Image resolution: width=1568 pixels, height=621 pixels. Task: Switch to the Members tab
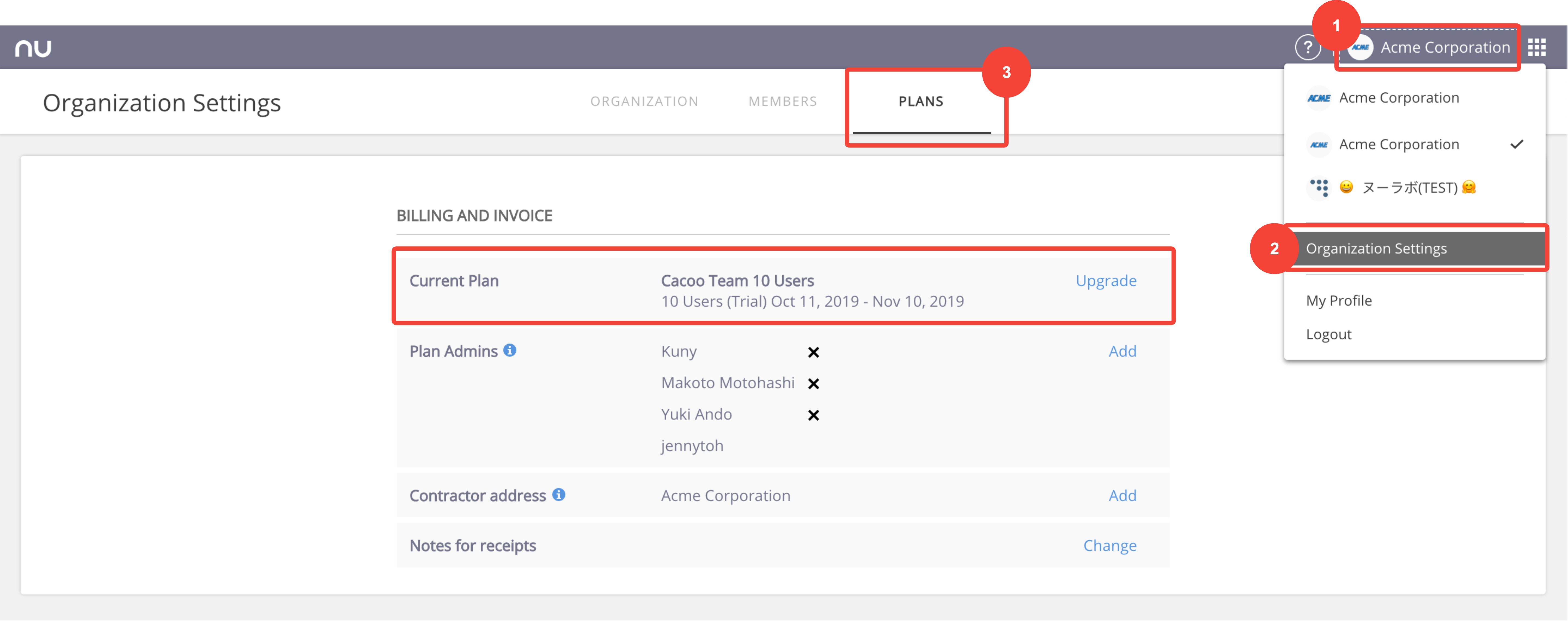pos(783,101)
